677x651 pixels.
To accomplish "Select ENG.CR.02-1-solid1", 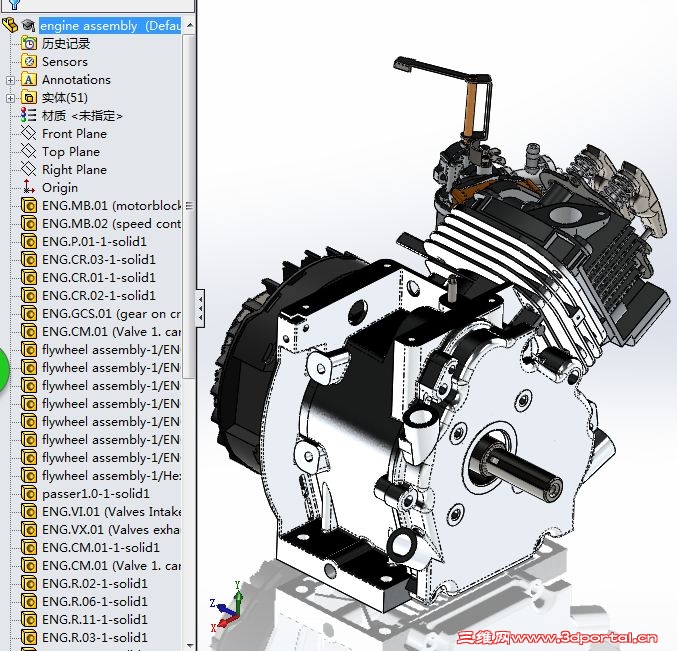I will (x=98, y=296).
